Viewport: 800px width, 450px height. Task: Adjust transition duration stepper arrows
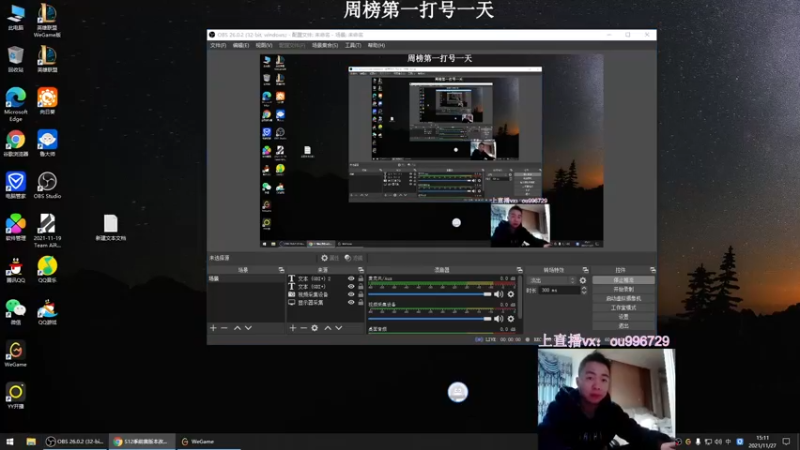click(x=584, y=290)
